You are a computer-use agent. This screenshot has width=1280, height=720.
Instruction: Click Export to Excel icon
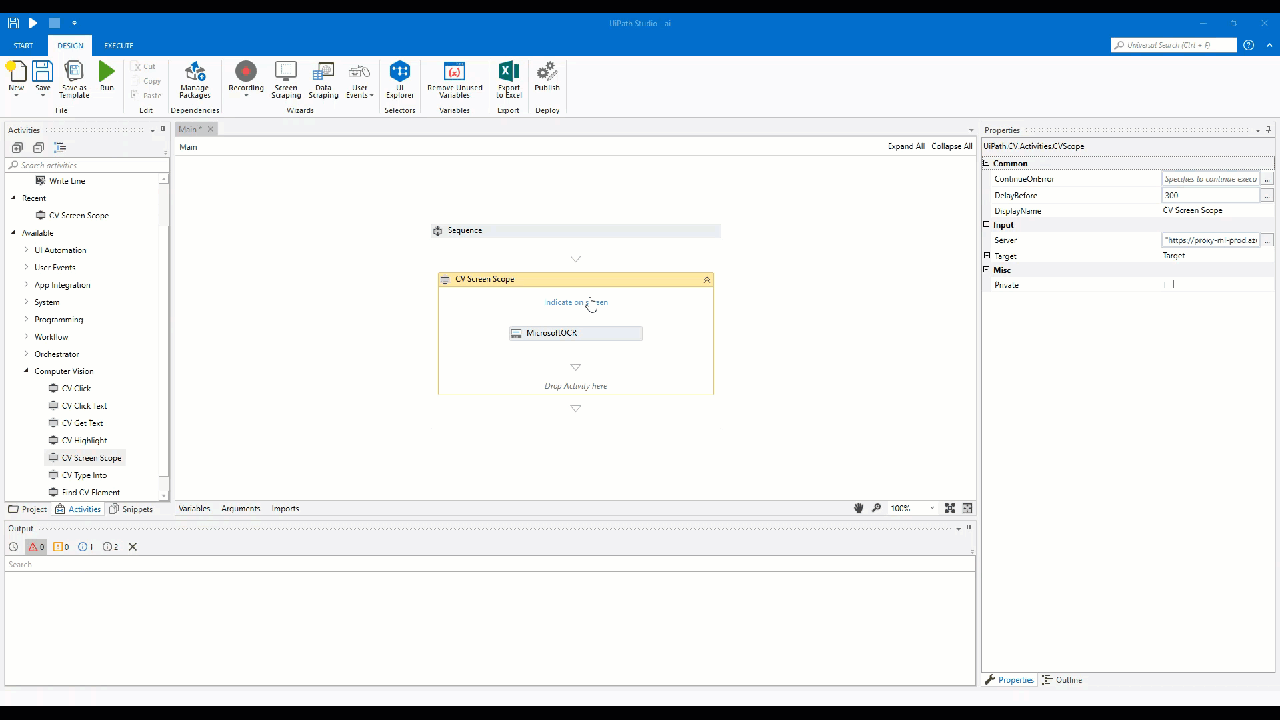(508, 71)
